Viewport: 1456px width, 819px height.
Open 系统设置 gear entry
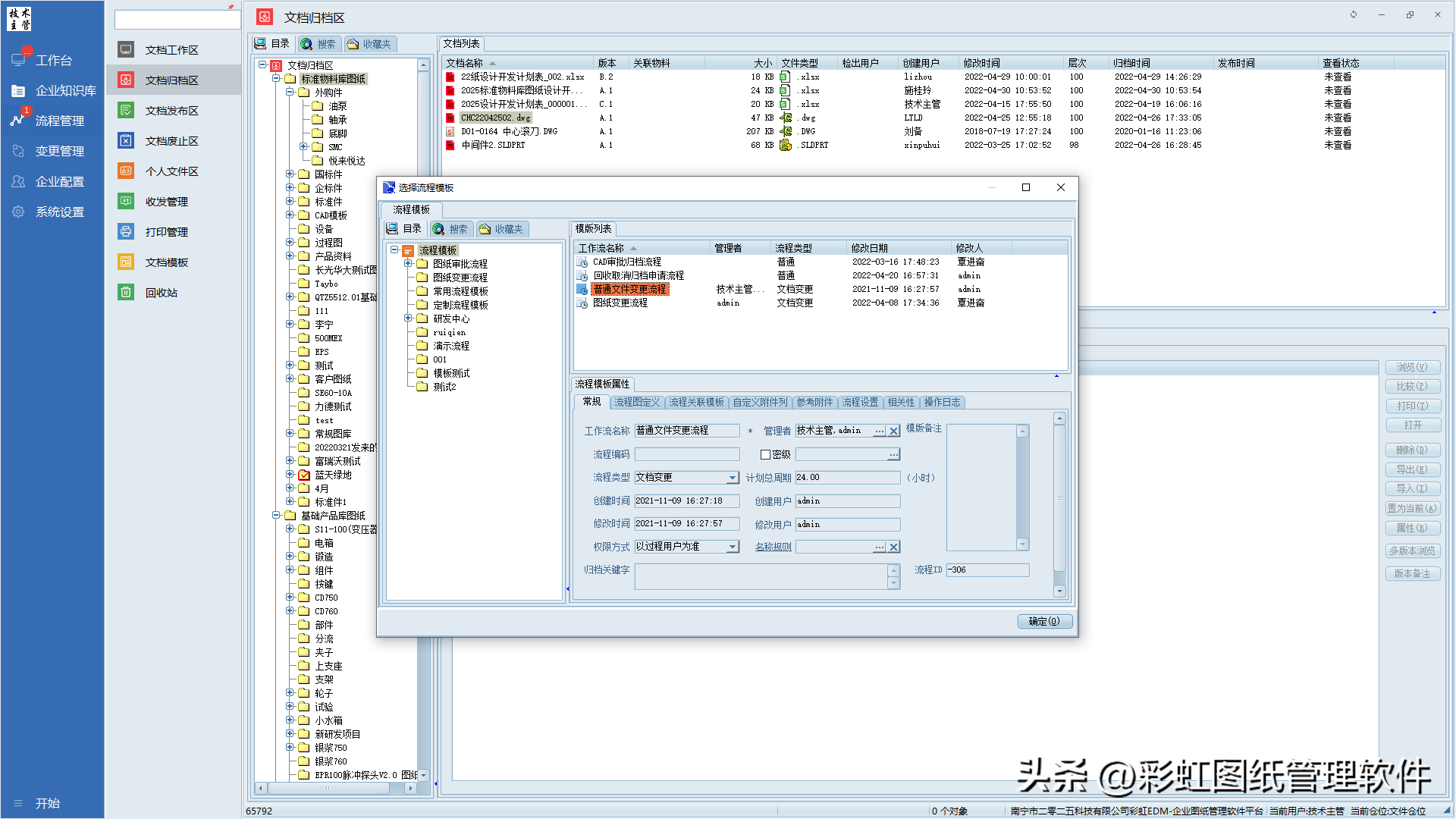click(x=47, y=212)
